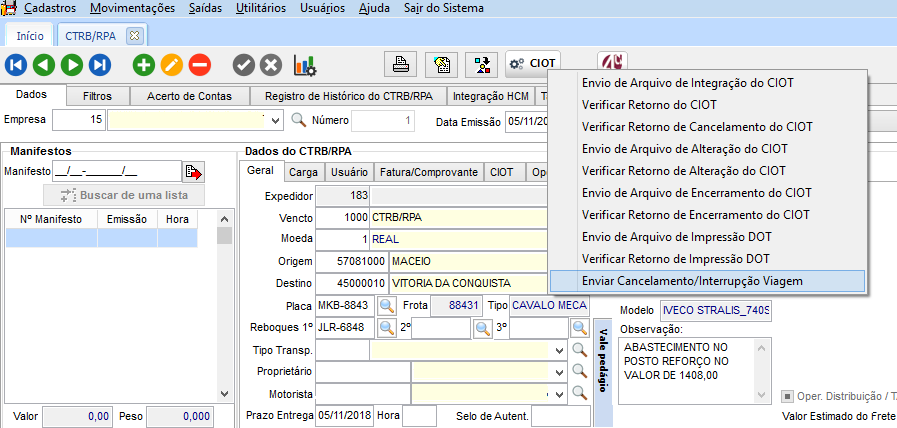Image resolution: width=897 pixels, height=428 pixels.
Task: Choose Enviar Cancelamento/Interrupção Viagem
Action: [692, 281]
